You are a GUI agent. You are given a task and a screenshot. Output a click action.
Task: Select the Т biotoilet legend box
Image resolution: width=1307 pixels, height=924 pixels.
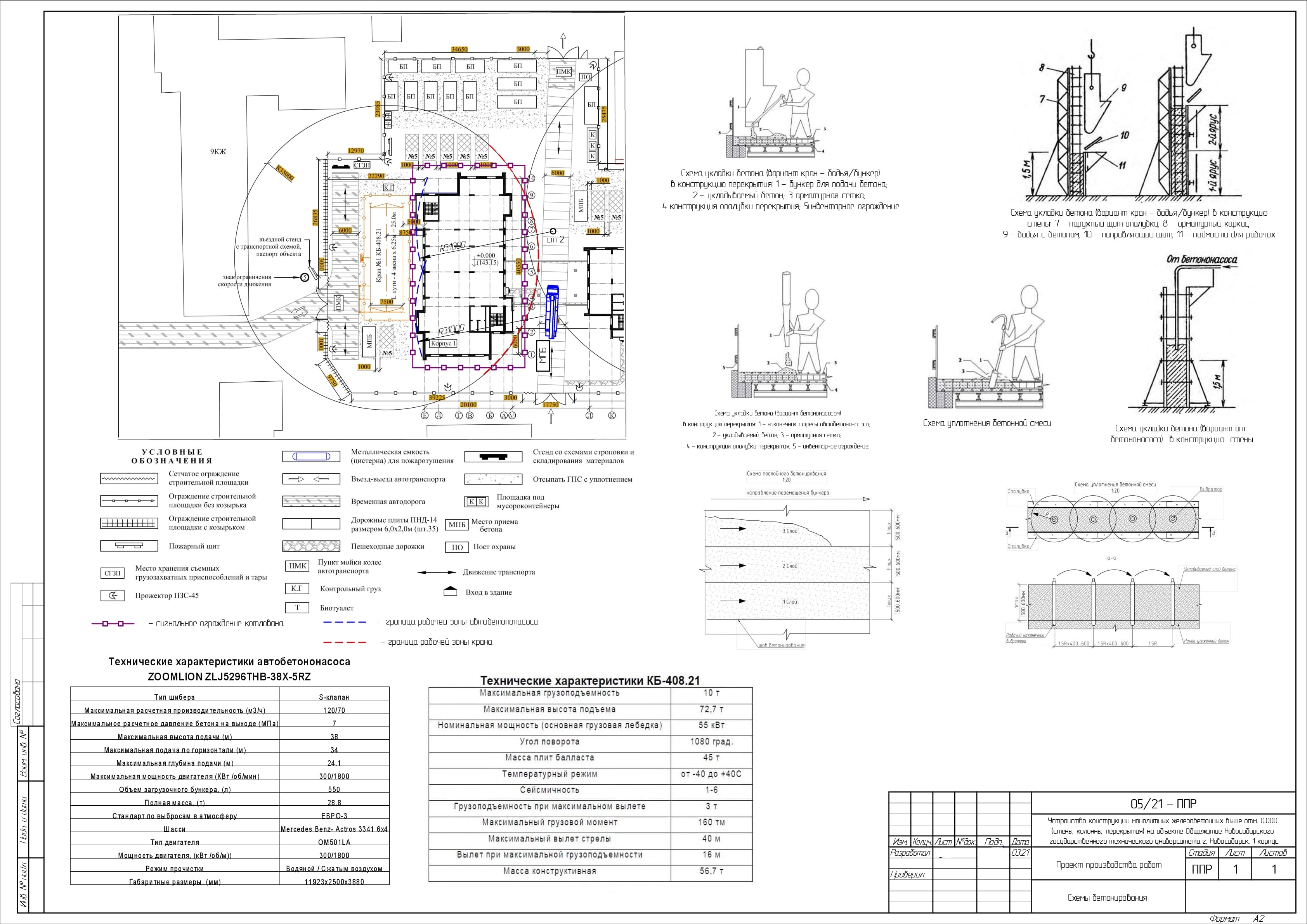point(296,607)
